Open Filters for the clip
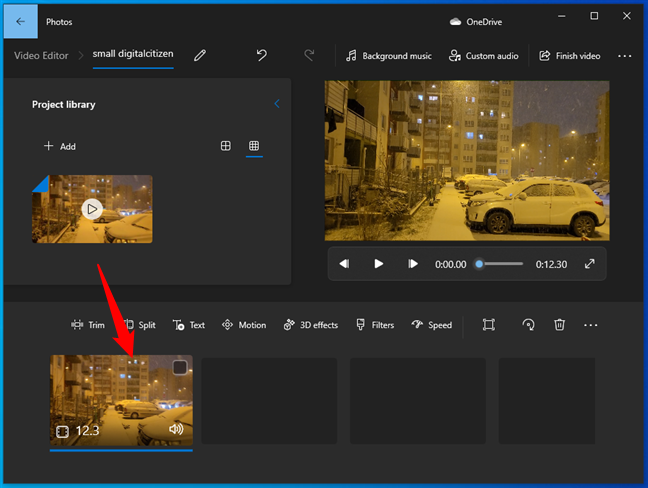 [x=375, y=325]
